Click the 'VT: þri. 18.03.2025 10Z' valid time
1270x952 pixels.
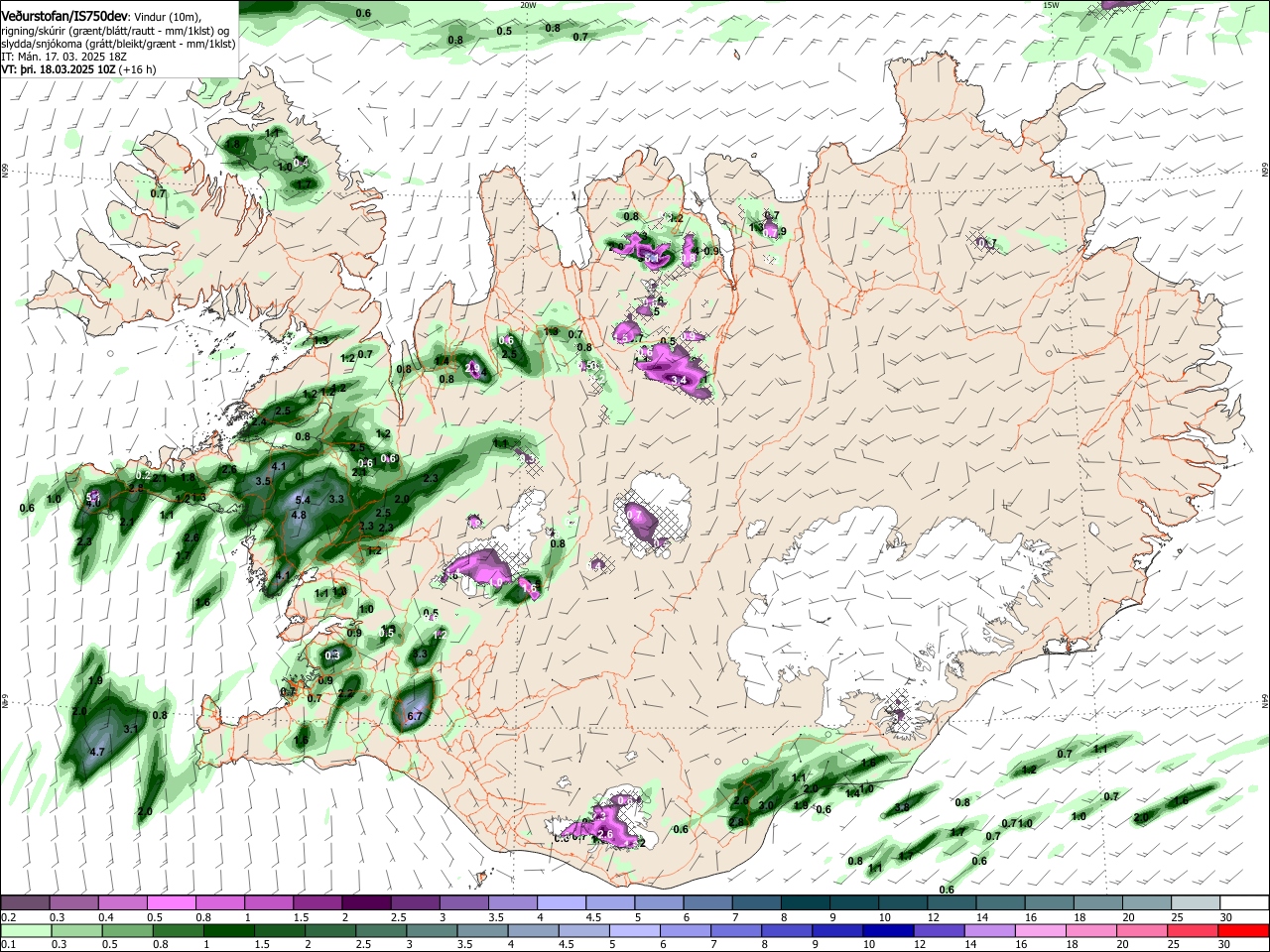59,69
